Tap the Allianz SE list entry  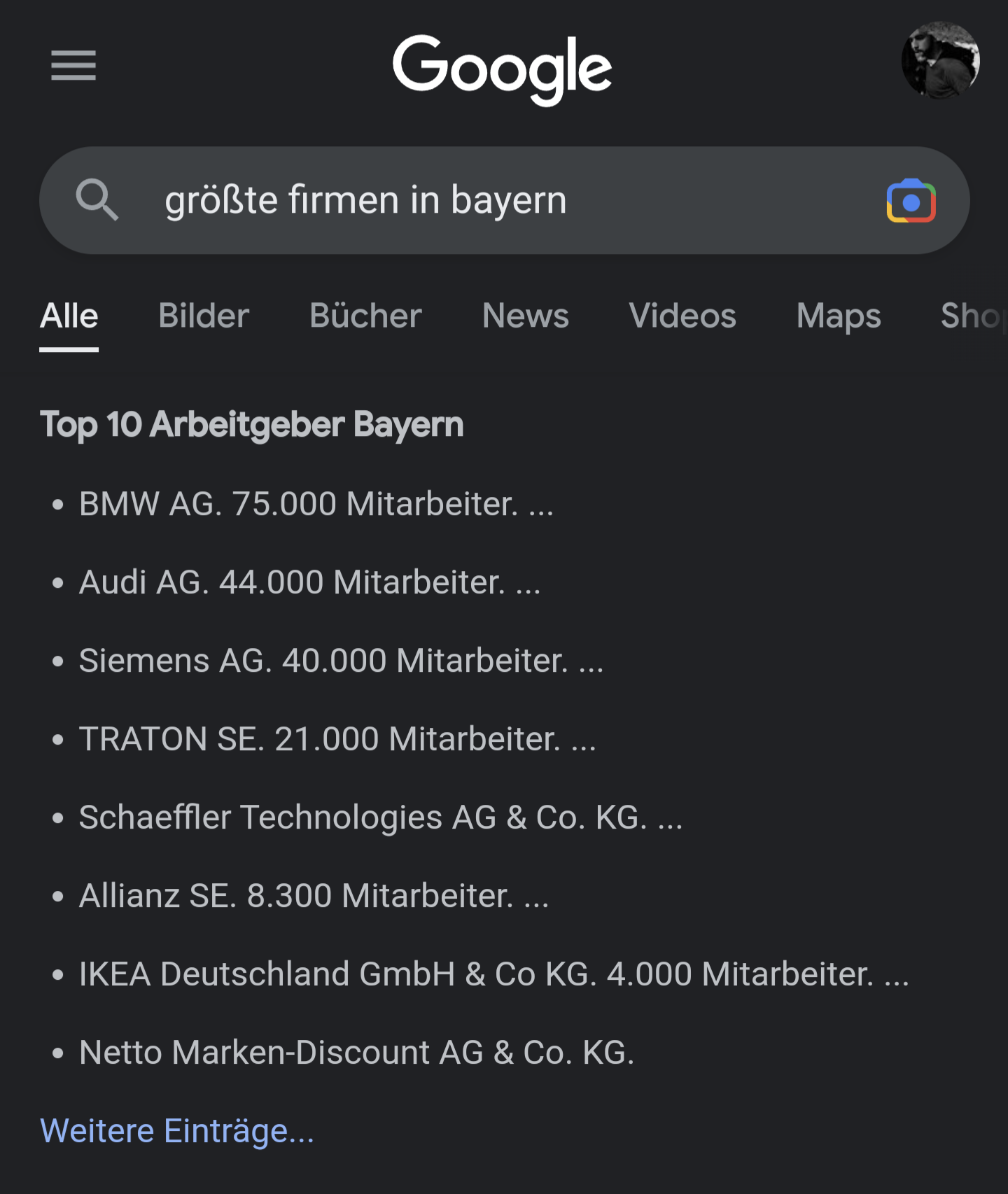tap(314, 896)
